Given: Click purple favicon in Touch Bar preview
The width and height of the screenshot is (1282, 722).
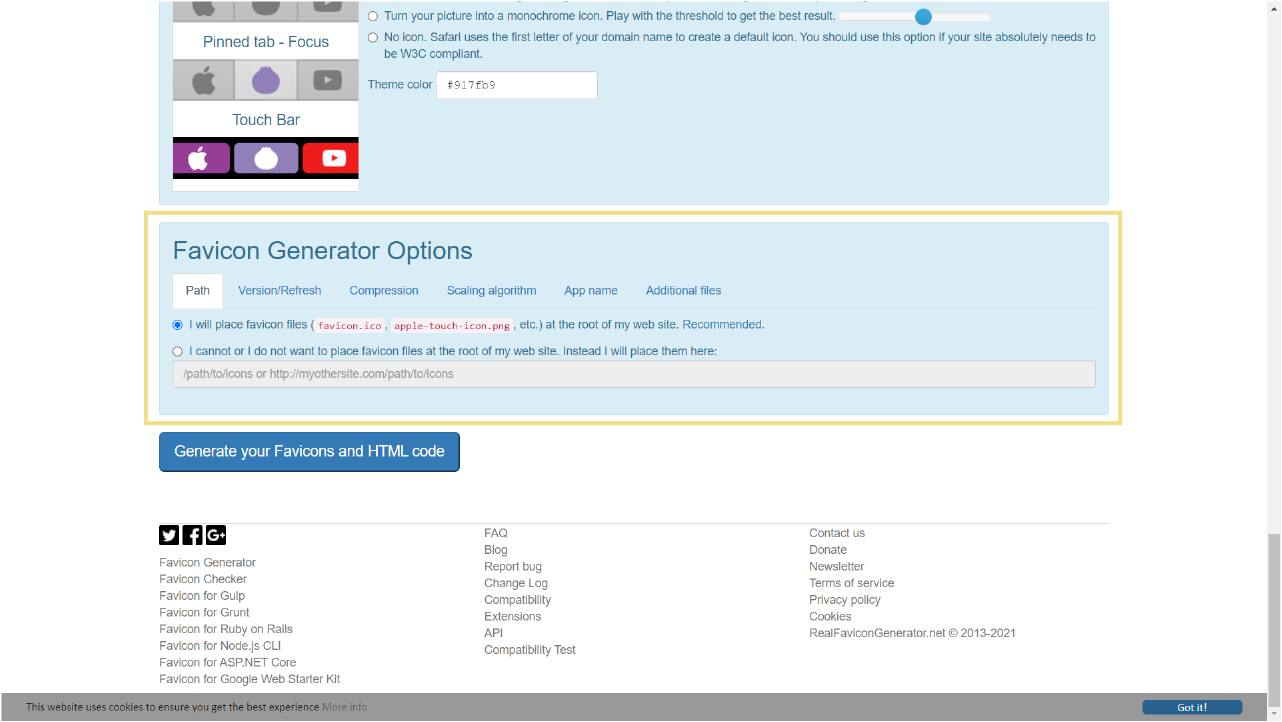Looking at the screenshot, I should pyautogui.click(x=266, y=158).
